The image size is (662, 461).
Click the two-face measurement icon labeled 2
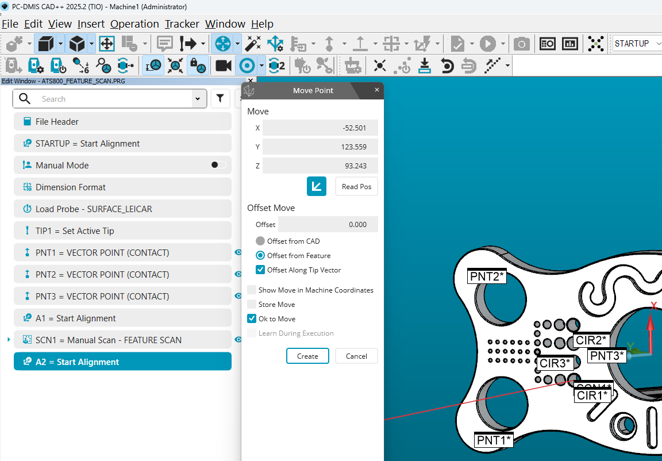coord(277,65)
